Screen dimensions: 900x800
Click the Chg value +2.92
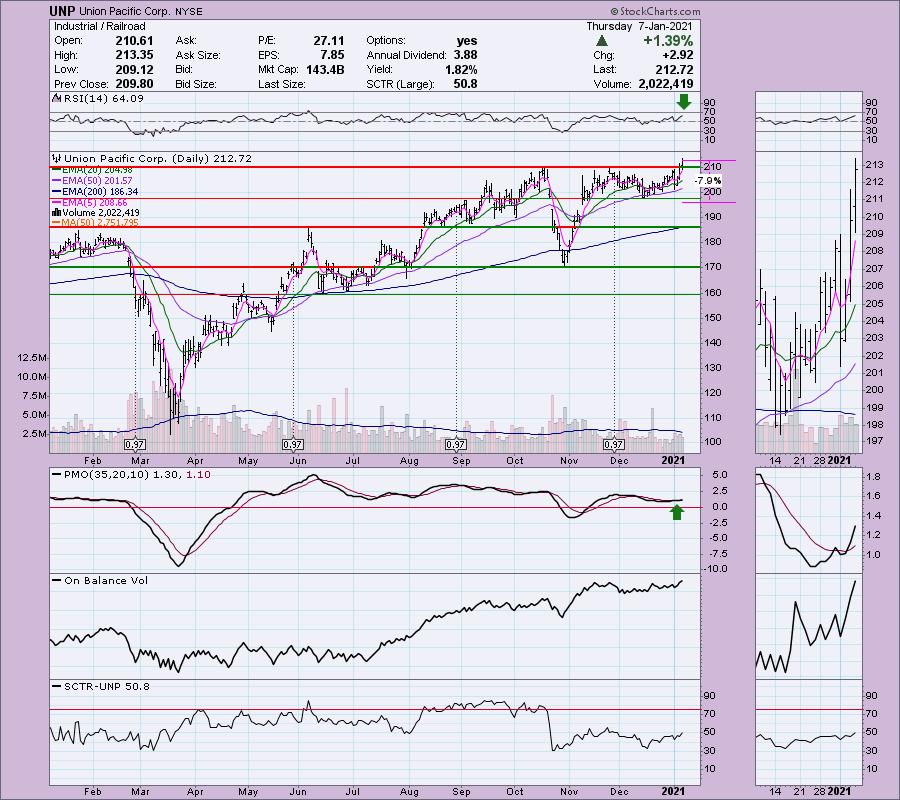tap(677, 55)
